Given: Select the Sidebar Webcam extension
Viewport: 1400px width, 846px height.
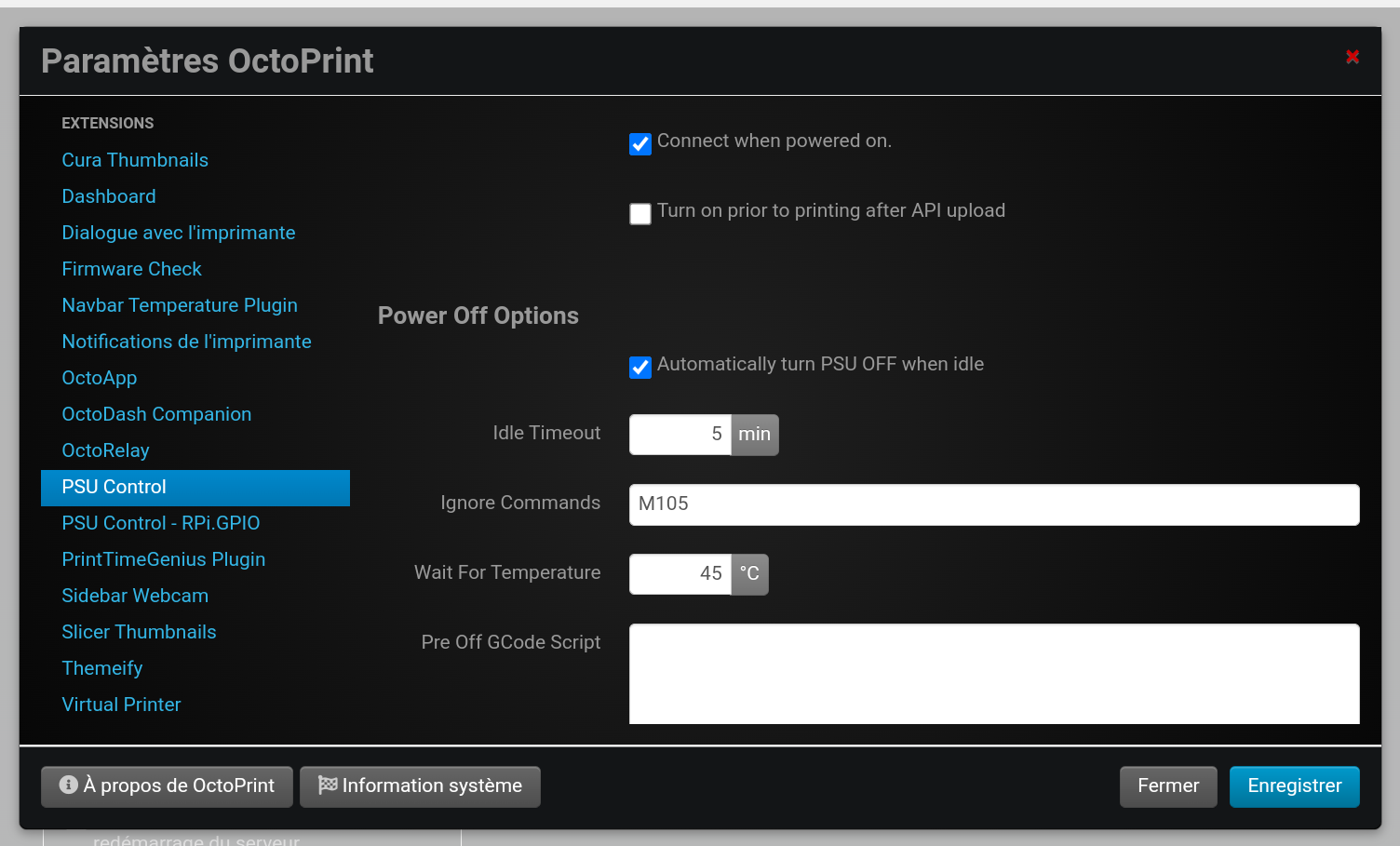Looking at the screenshot, I should (x=135, y=596).
